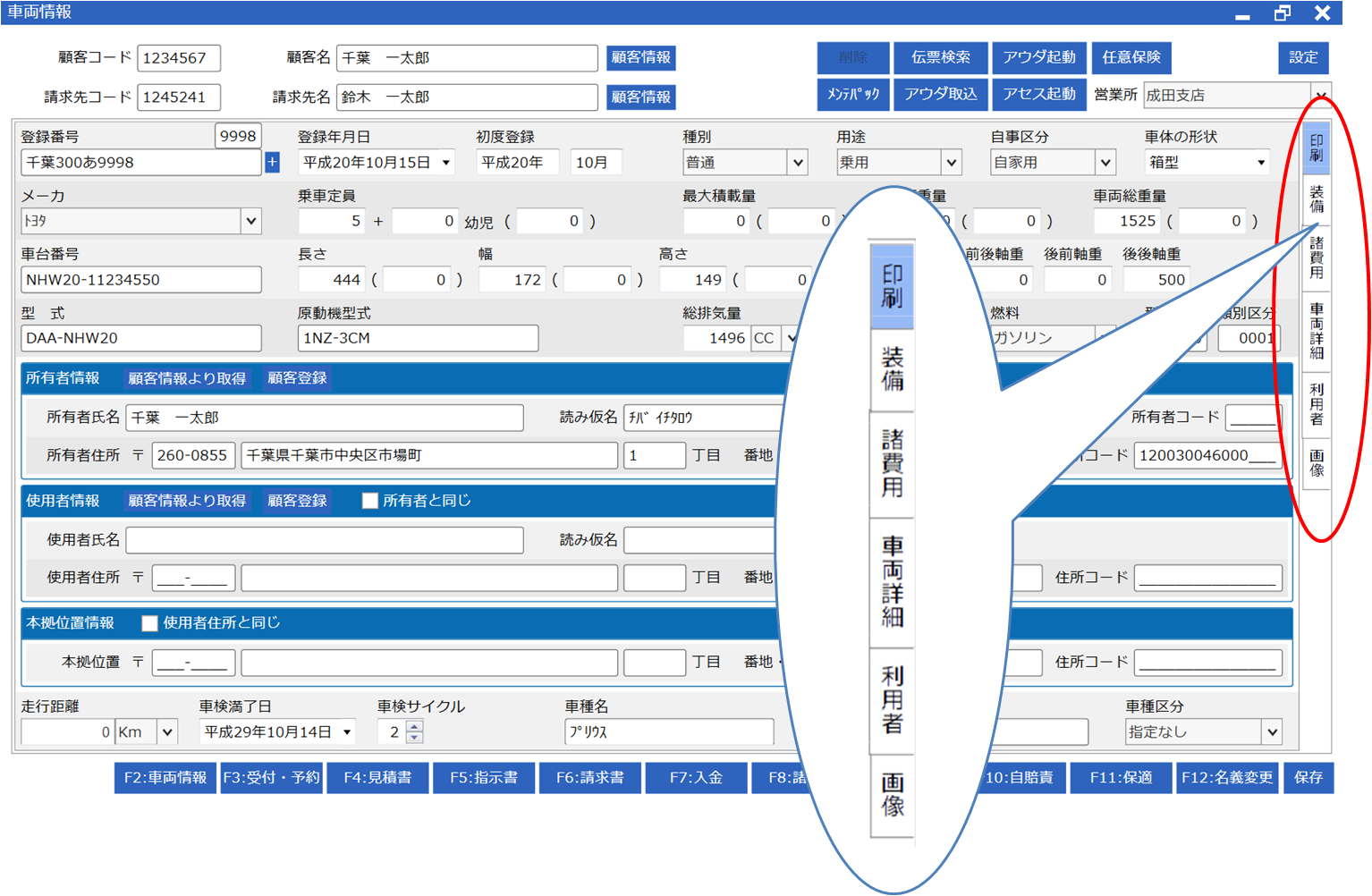
Task: Click the F2:車両情報 button
Action: pos(165,778)
